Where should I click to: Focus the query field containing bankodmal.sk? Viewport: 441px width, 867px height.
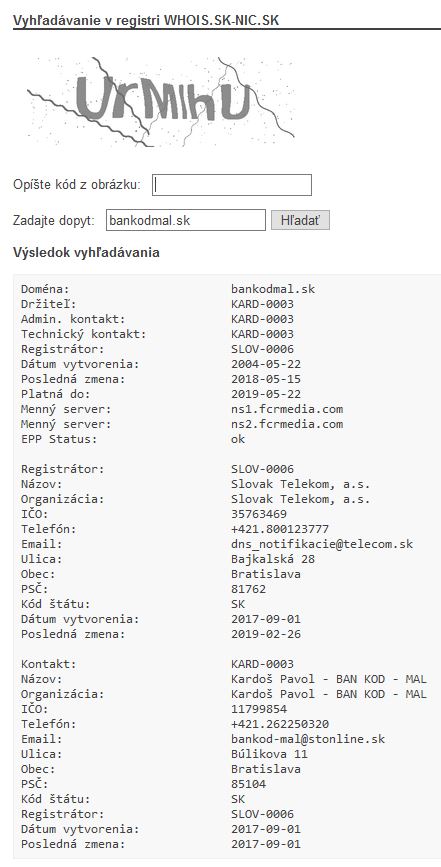click(x=186, y=220)
